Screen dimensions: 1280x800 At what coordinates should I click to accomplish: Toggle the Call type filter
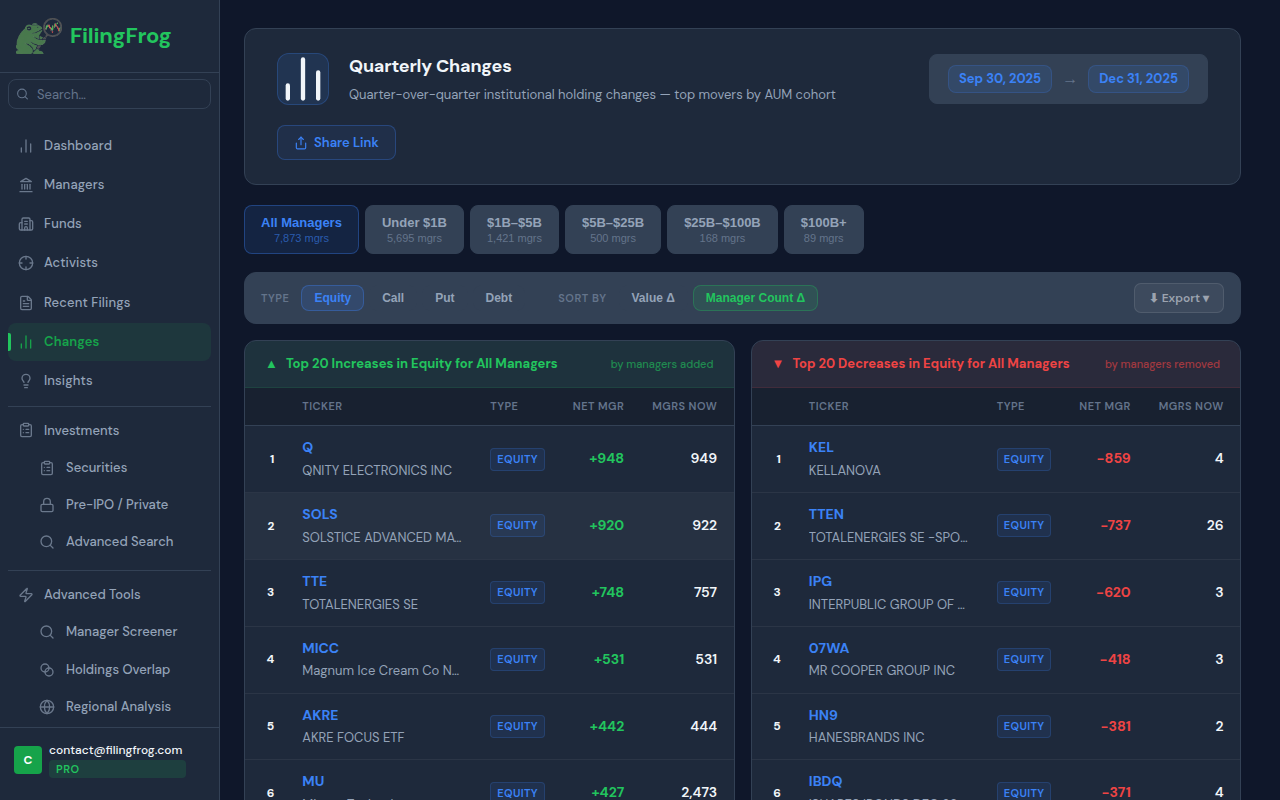coord(392,297)
